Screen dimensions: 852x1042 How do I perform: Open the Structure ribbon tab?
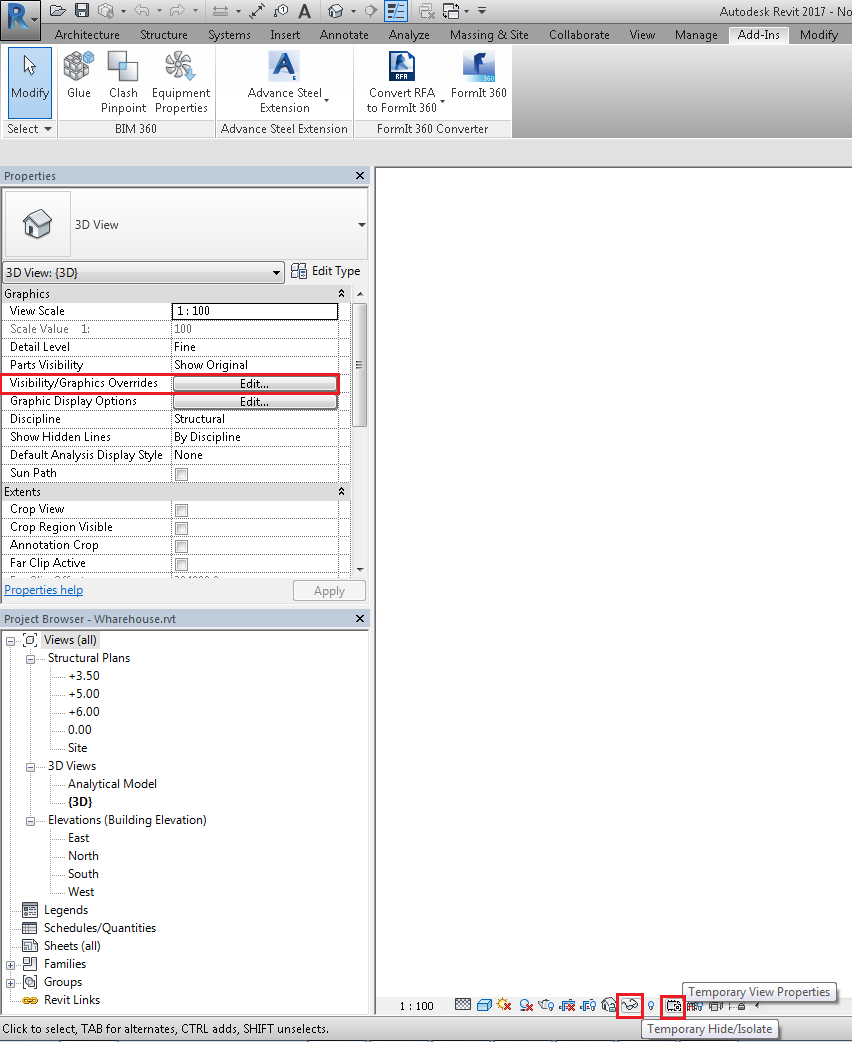pyautogui.click(x=163, y=35)
